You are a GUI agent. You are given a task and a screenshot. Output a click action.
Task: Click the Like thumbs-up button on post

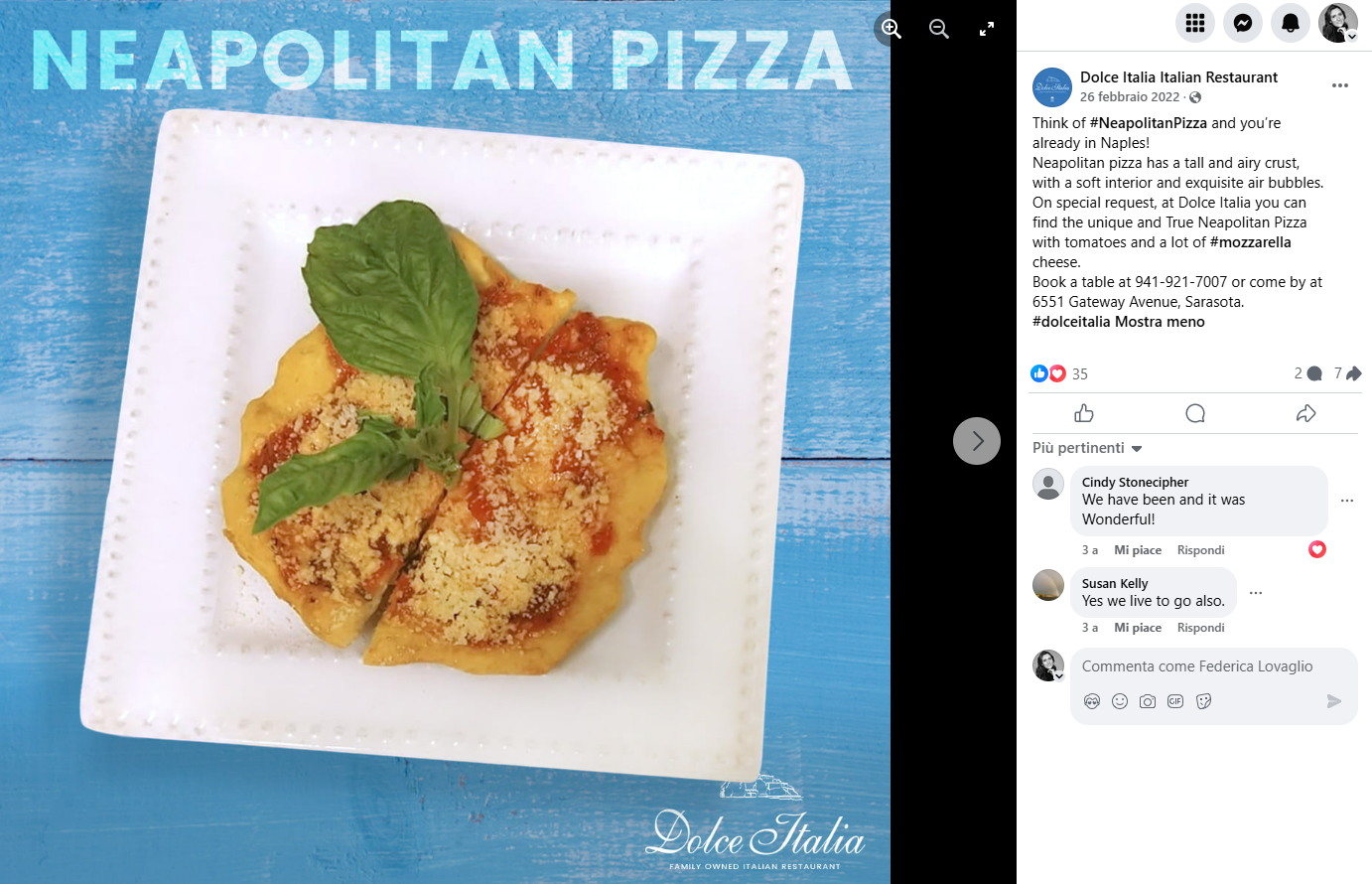coord(1084,413)
